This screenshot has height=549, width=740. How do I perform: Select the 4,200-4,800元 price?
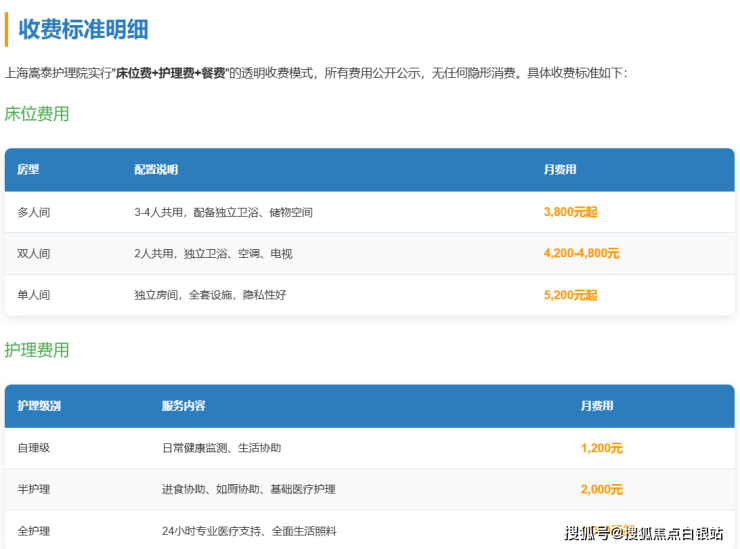(581, 254)
